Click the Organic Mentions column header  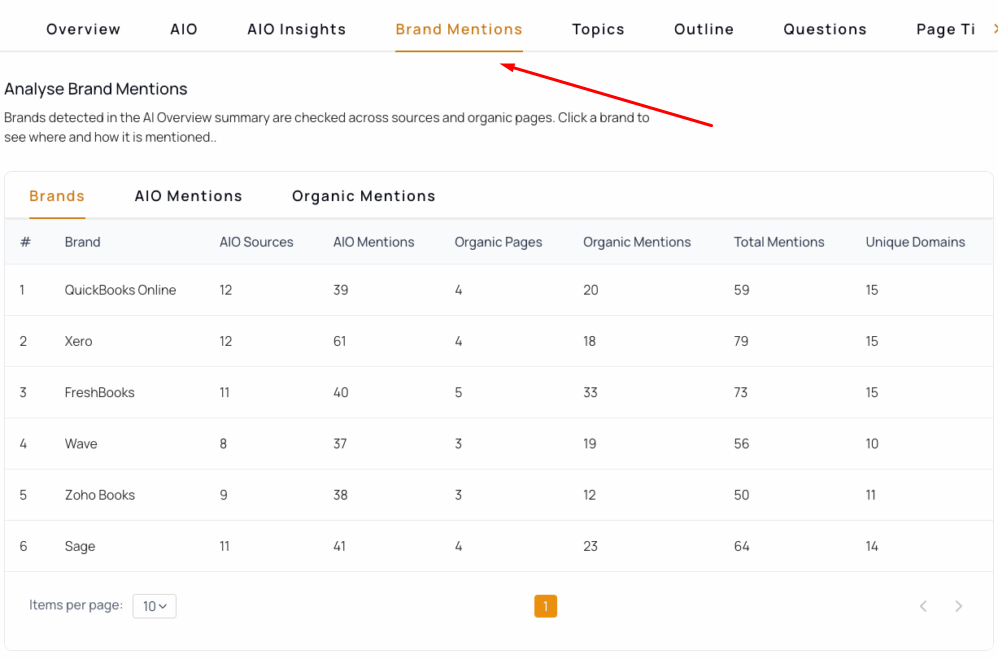[637, 242]
